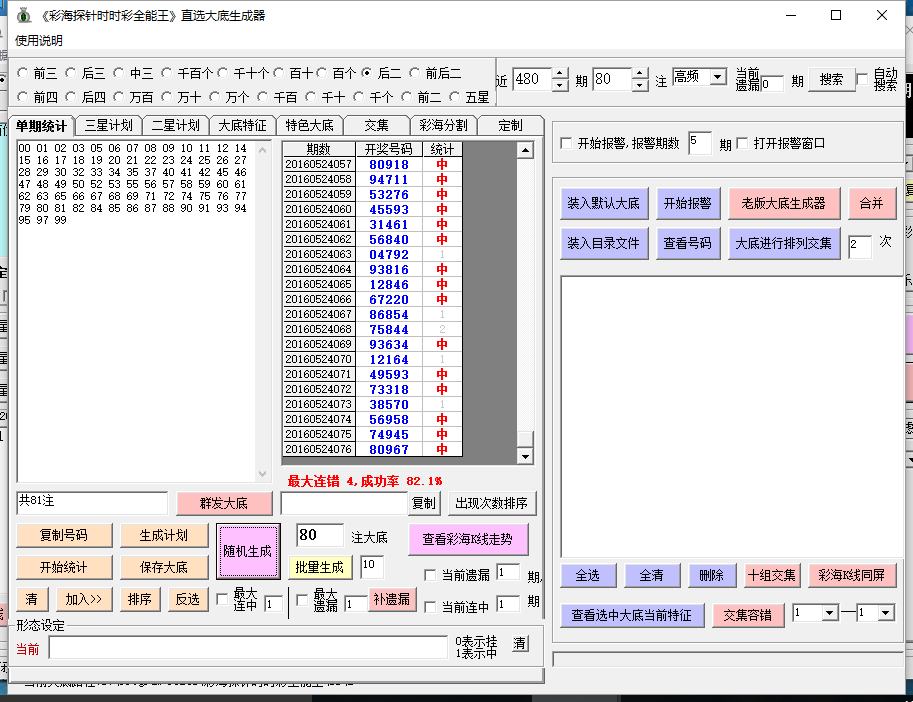
Task: Enable the 自动搜索 checkbox
Action: point(864,79)
